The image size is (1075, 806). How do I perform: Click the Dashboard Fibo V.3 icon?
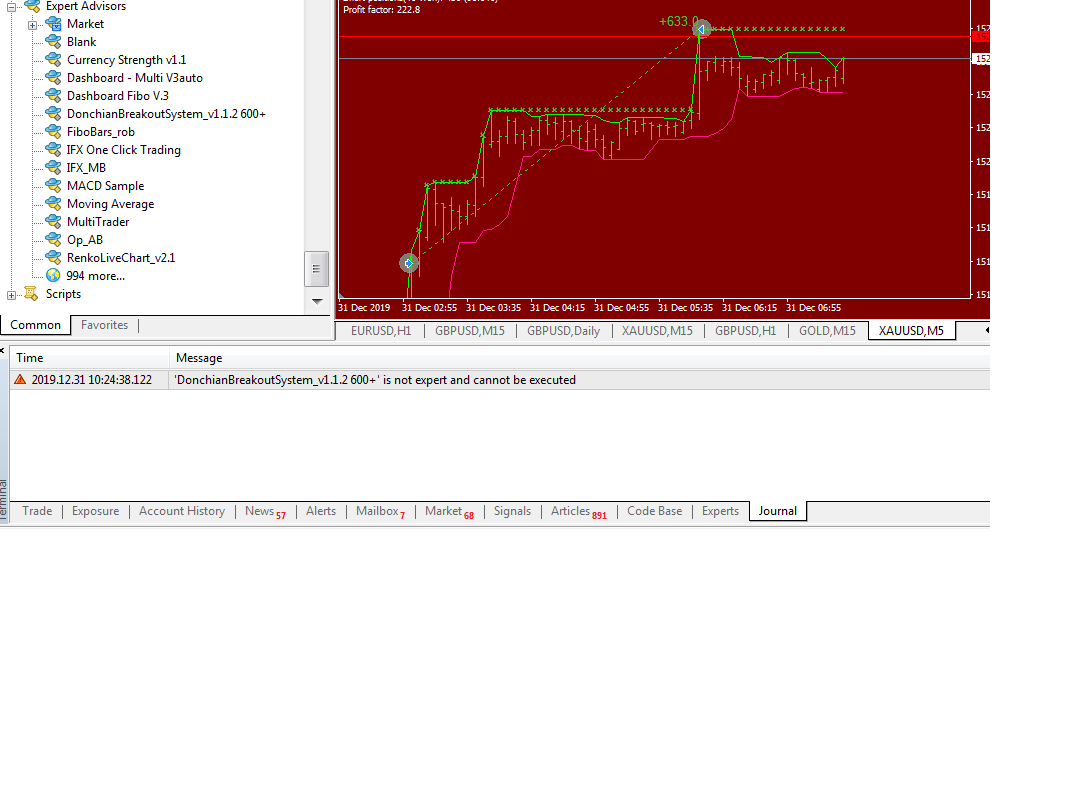coord(53,96)
